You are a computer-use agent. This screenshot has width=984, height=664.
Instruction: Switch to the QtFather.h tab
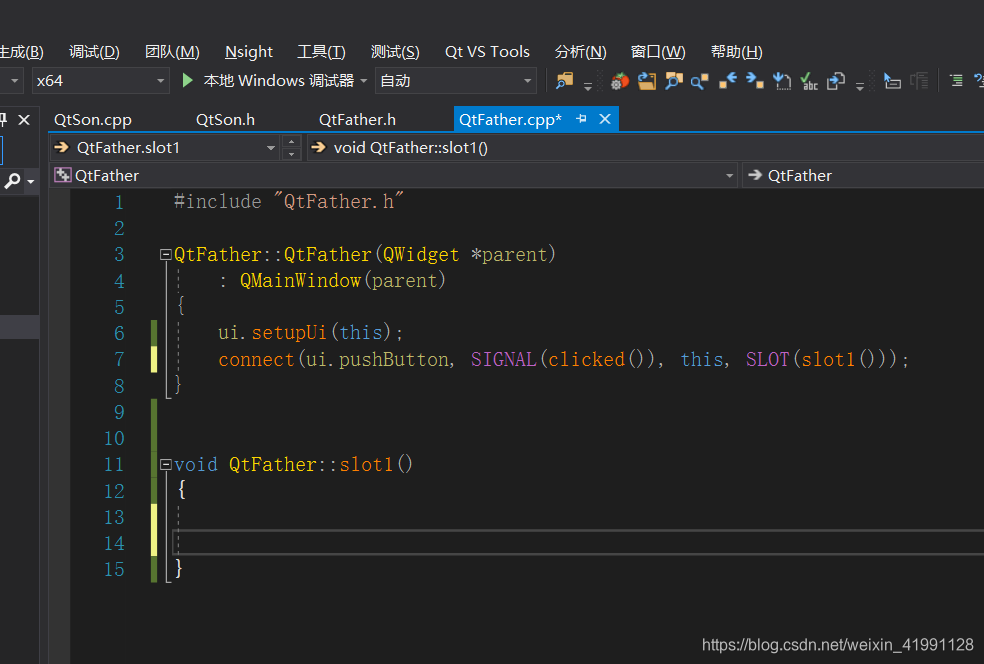click(357, 119)
